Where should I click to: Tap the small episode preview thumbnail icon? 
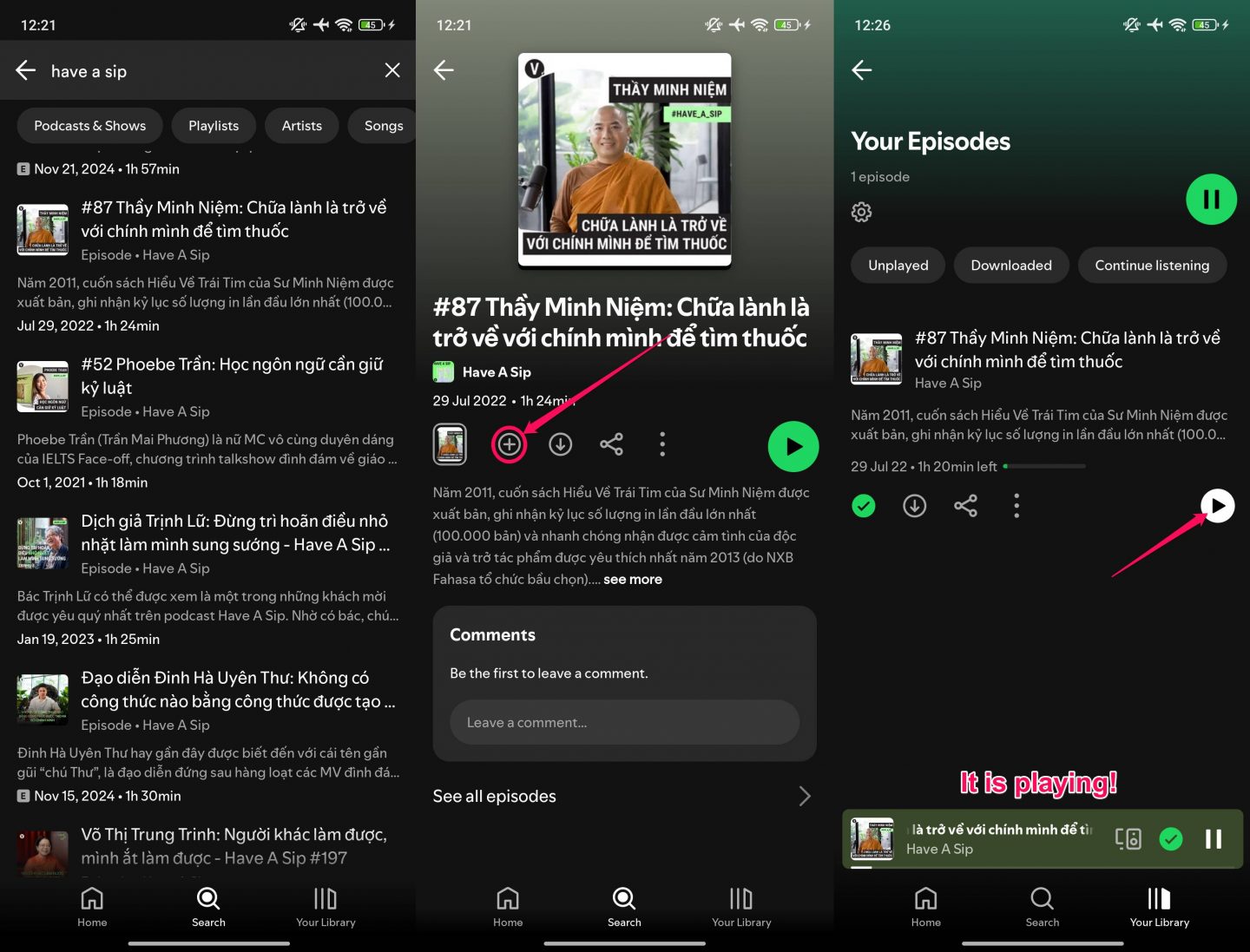pos(450,444)
